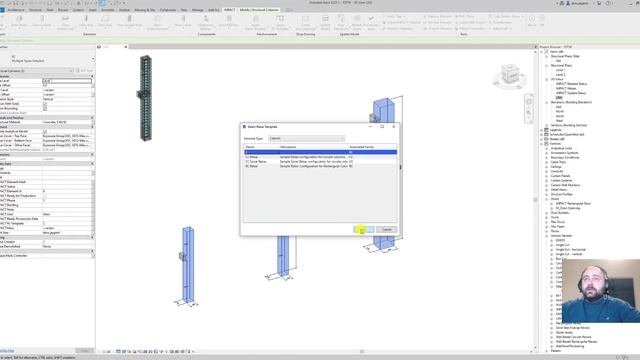Collapse the Elevations (Building Elevation) node
This screenshot has height=360, width=640.
coord(547,102)
